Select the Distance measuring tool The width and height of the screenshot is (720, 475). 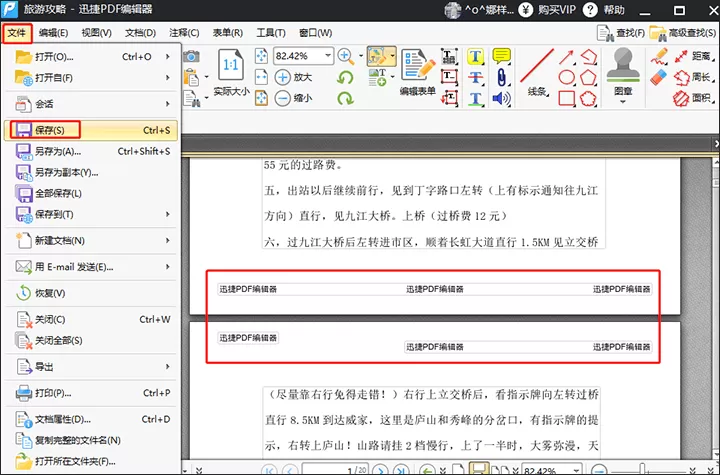pos(693,57)
